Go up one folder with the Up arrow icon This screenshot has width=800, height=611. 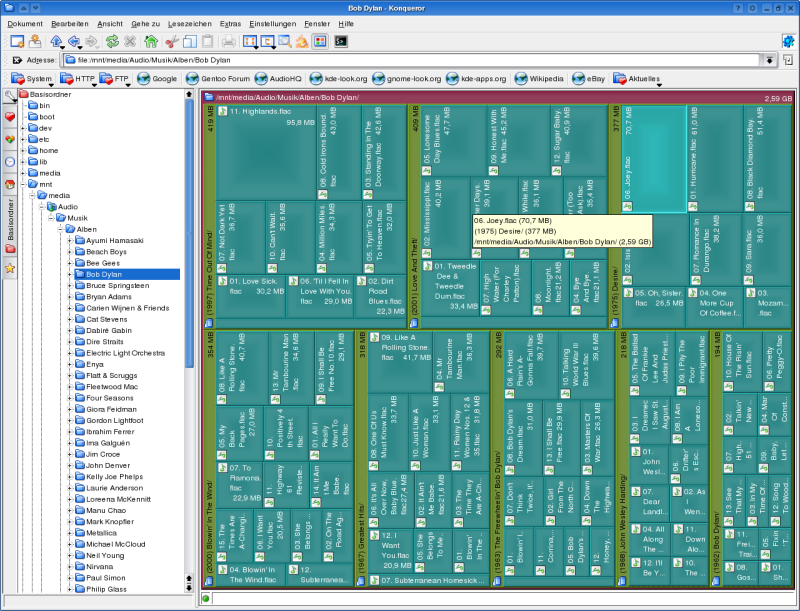56,41
